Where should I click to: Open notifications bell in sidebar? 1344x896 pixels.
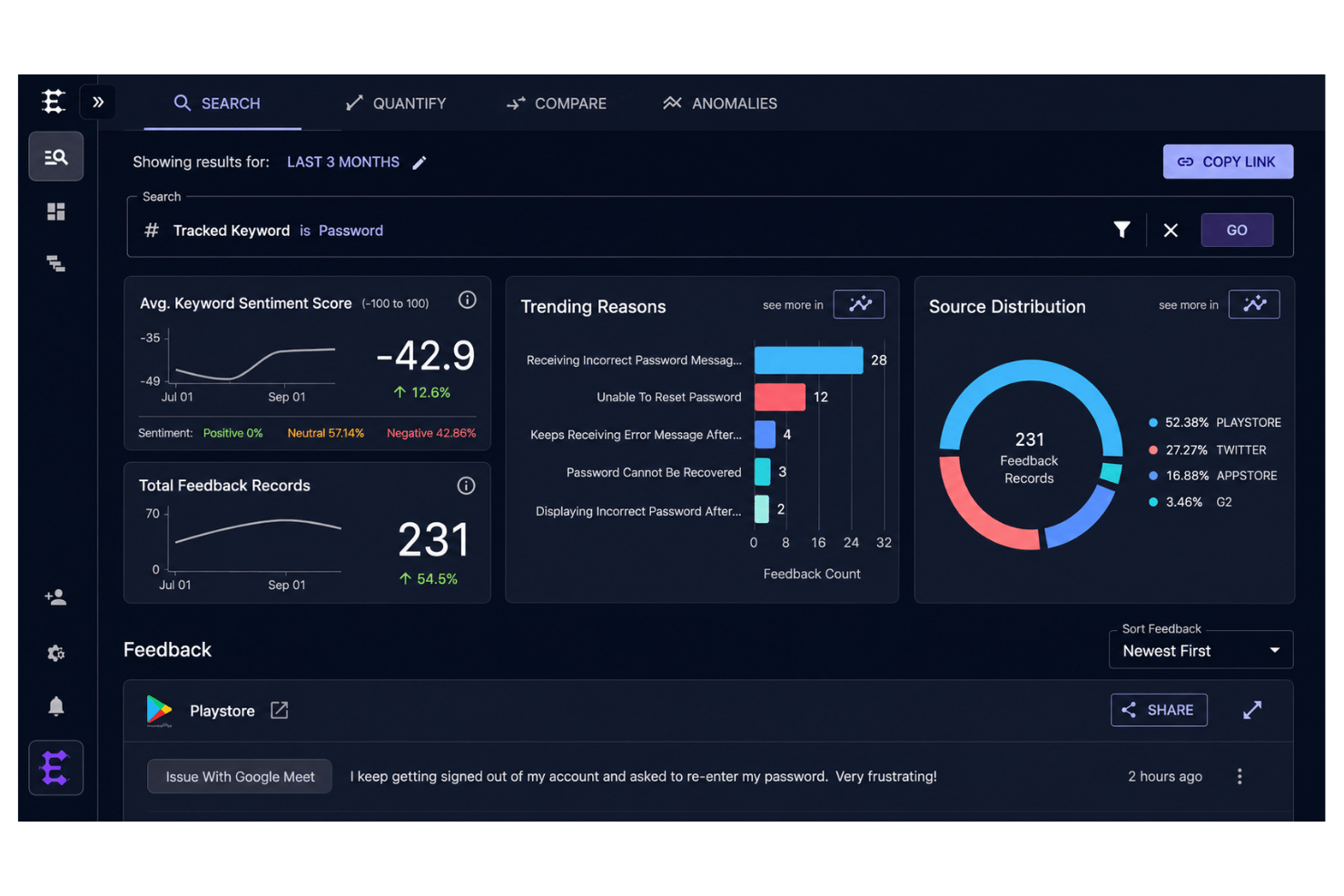(x=56, y=706)
